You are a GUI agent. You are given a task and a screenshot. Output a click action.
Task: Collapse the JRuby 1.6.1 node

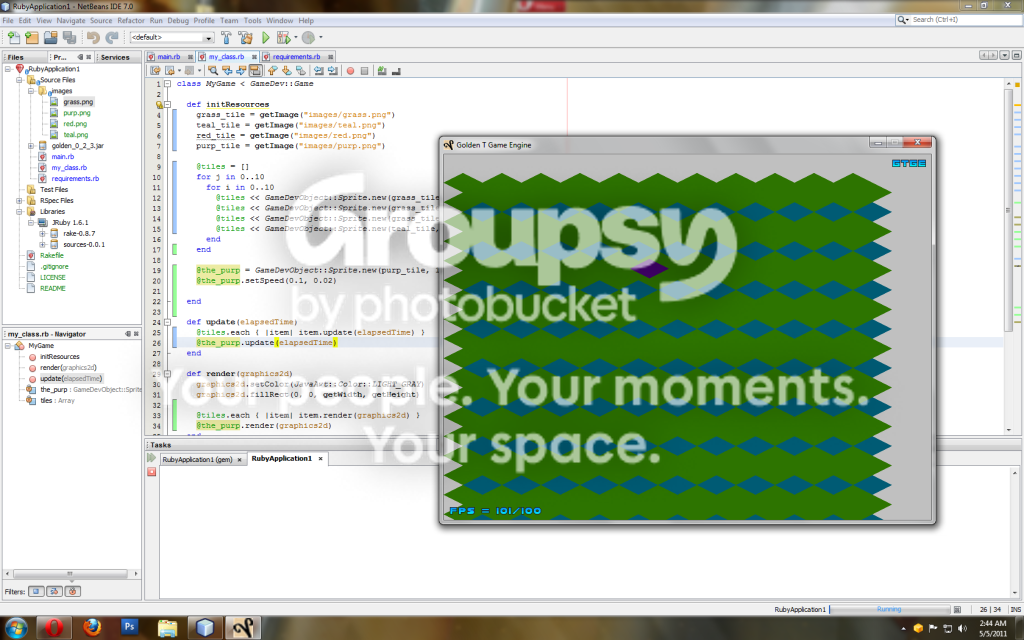(31, 223)
